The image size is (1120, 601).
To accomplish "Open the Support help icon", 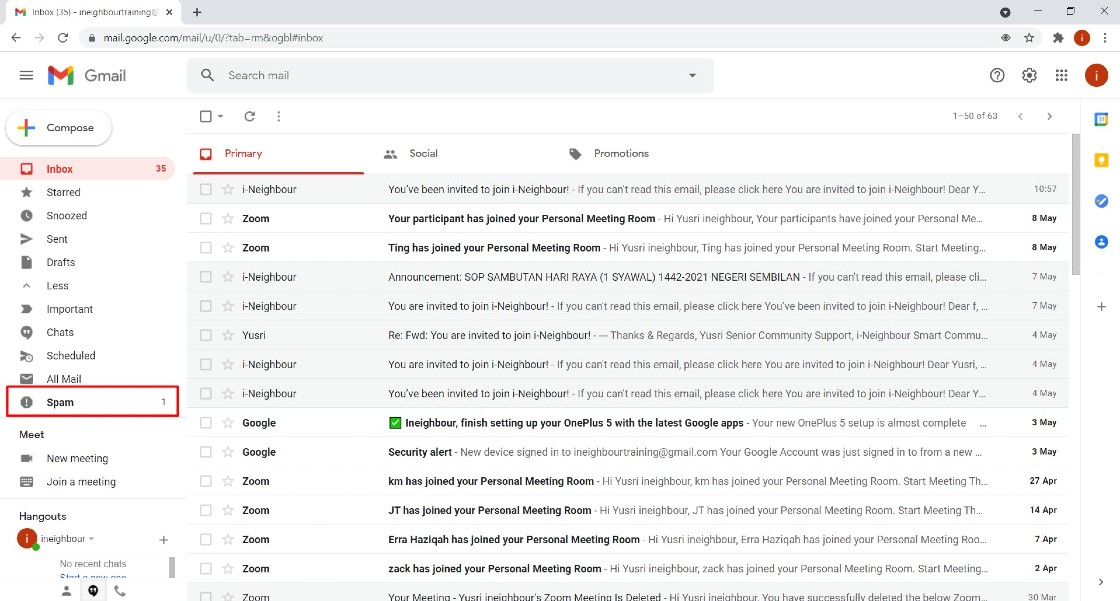I will pos(996,75).
